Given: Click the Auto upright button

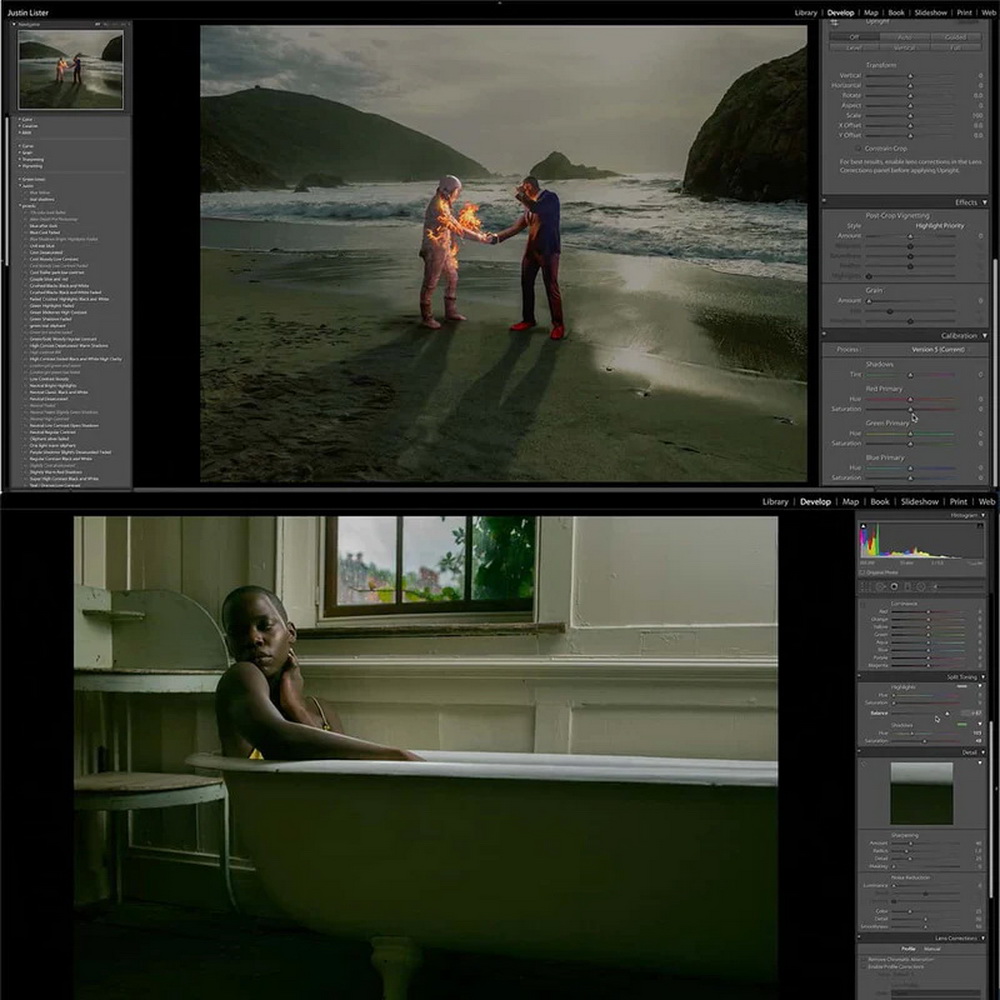Looking at the screenshot, I should coord(905,37).
